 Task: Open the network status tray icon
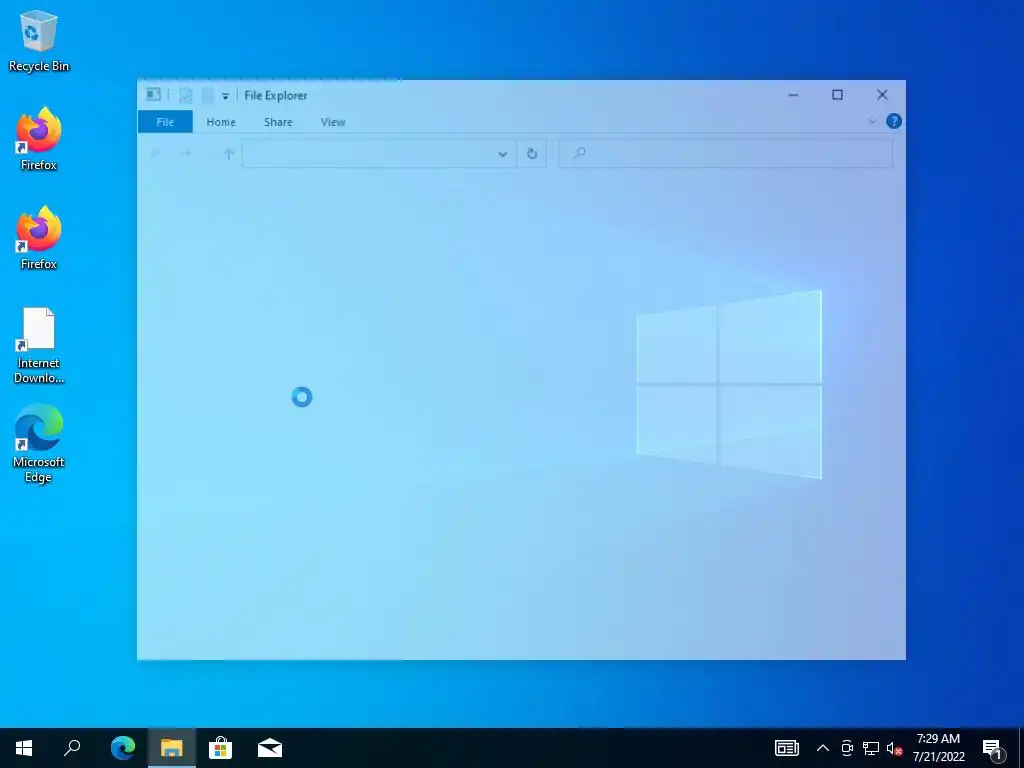(871, 748)
